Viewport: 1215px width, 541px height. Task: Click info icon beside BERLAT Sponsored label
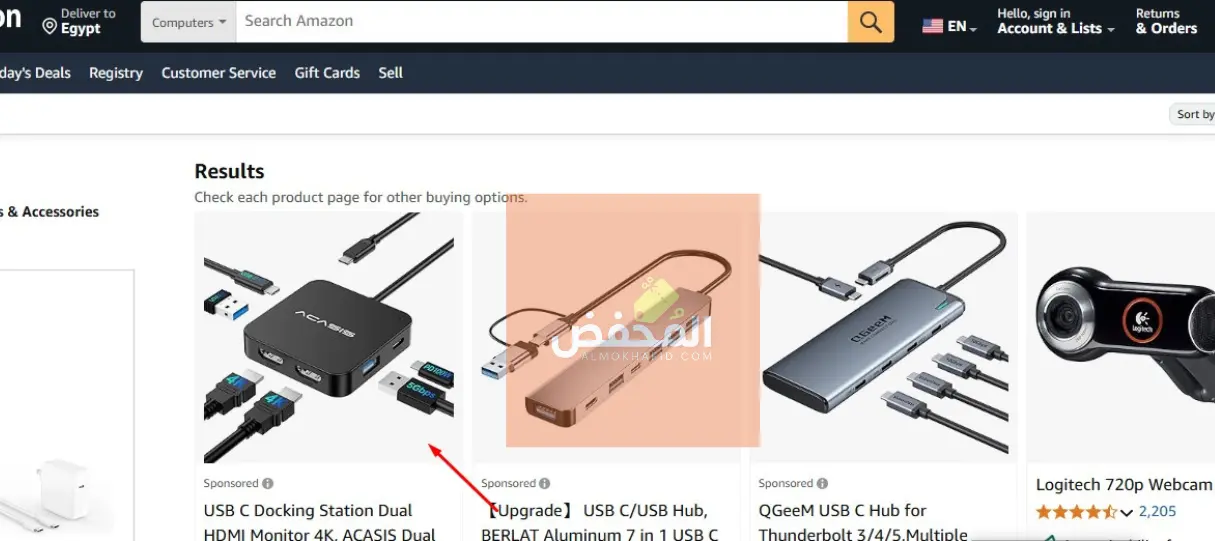pyautogui.click(x=545, y=483)
